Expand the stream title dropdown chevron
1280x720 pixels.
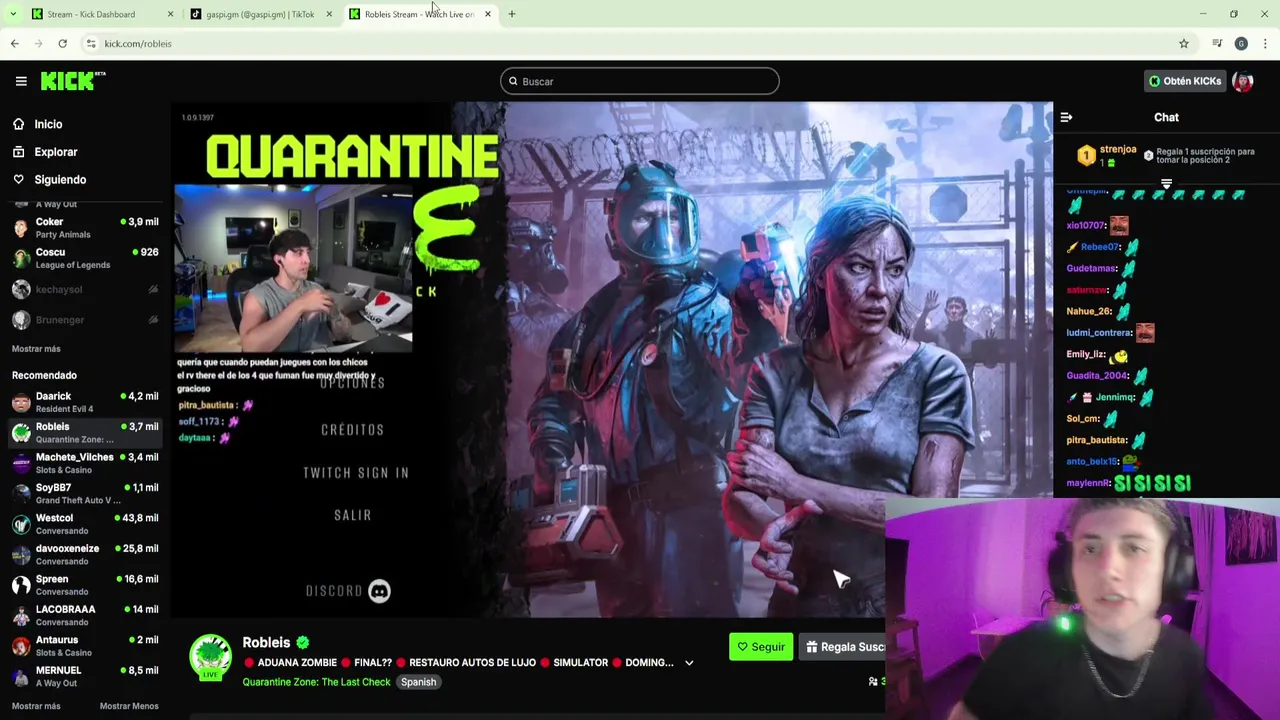click(689, 663)
